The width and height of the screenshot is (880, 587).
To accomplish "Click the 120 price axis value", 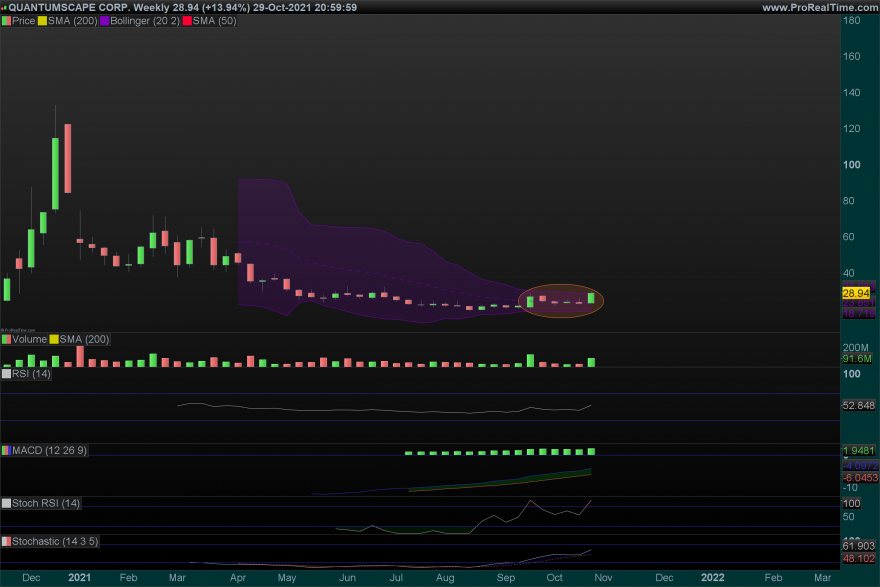I will click(851, 129).
